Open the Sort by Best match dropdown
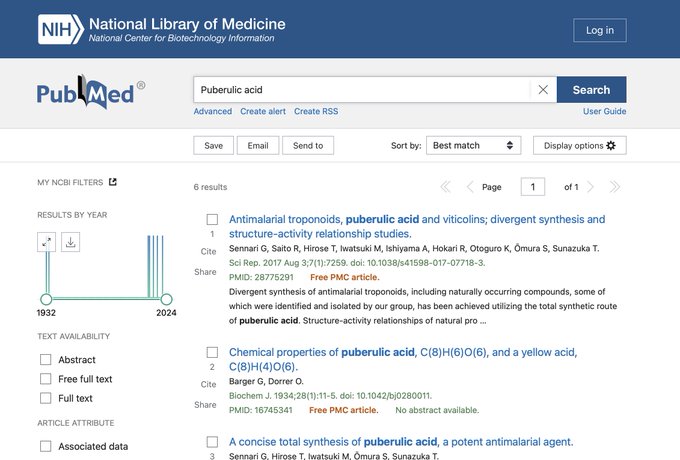Screen dimensions: 680x460 [473, 146]
